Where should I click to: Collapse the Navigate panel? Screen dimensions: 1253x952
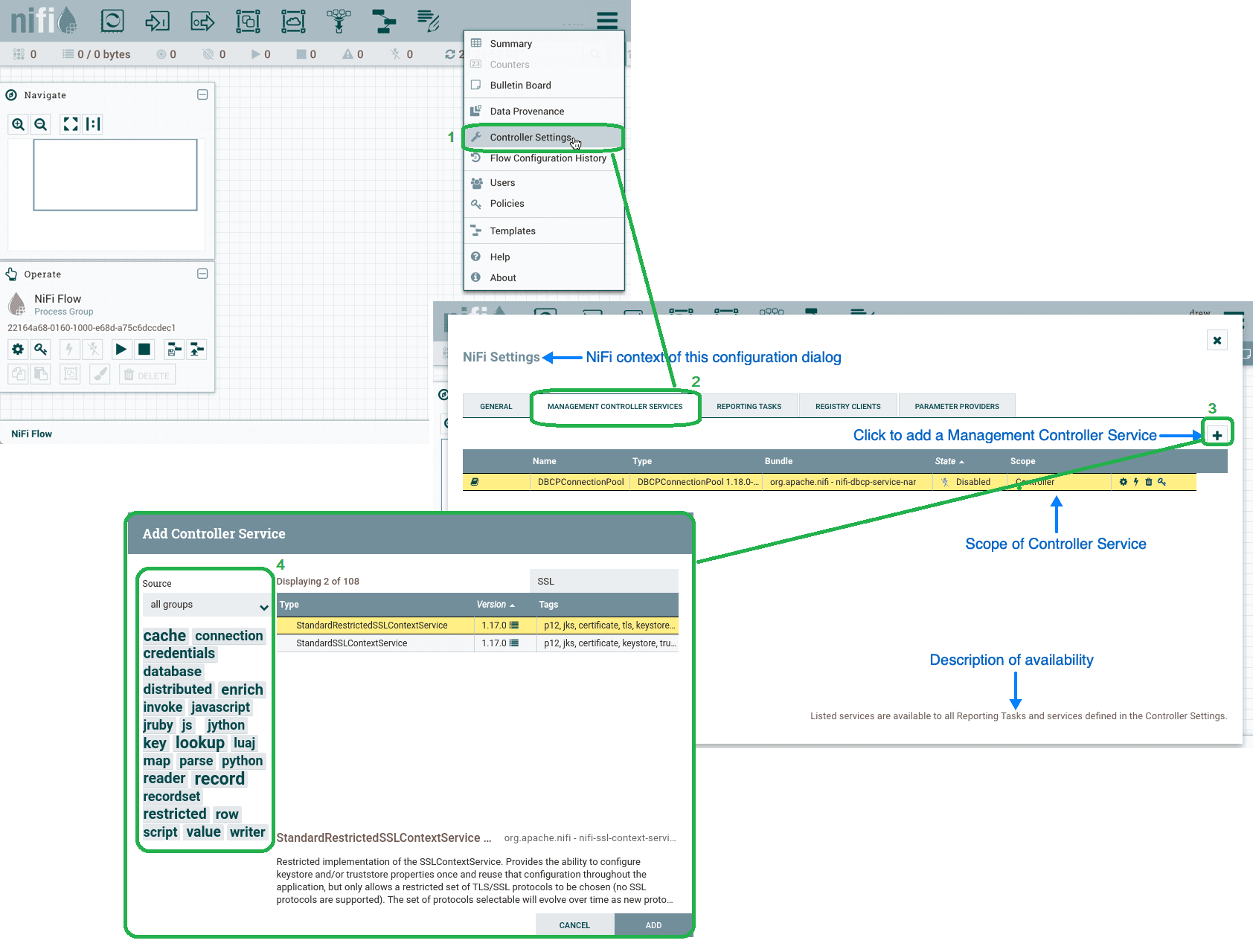click(202, 94)
